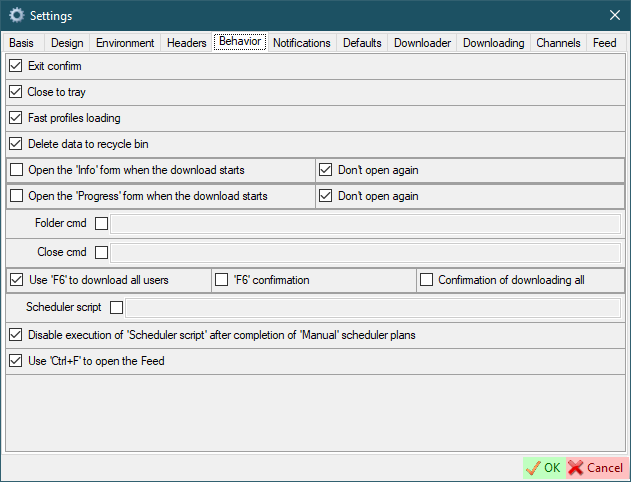Image resolution: width=631 pixels, height=482 pixels.
Task: Toggle Fast profiles loading
Action: [15, 118]
